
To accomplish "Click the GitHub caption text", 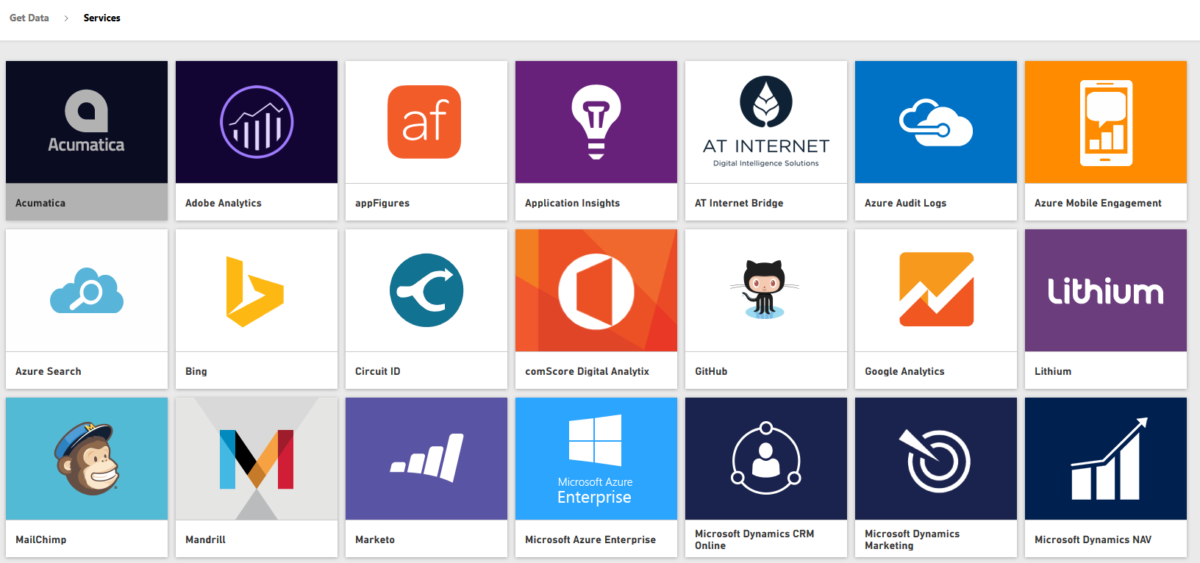I will pyautogui.click(x=711, y=371).
